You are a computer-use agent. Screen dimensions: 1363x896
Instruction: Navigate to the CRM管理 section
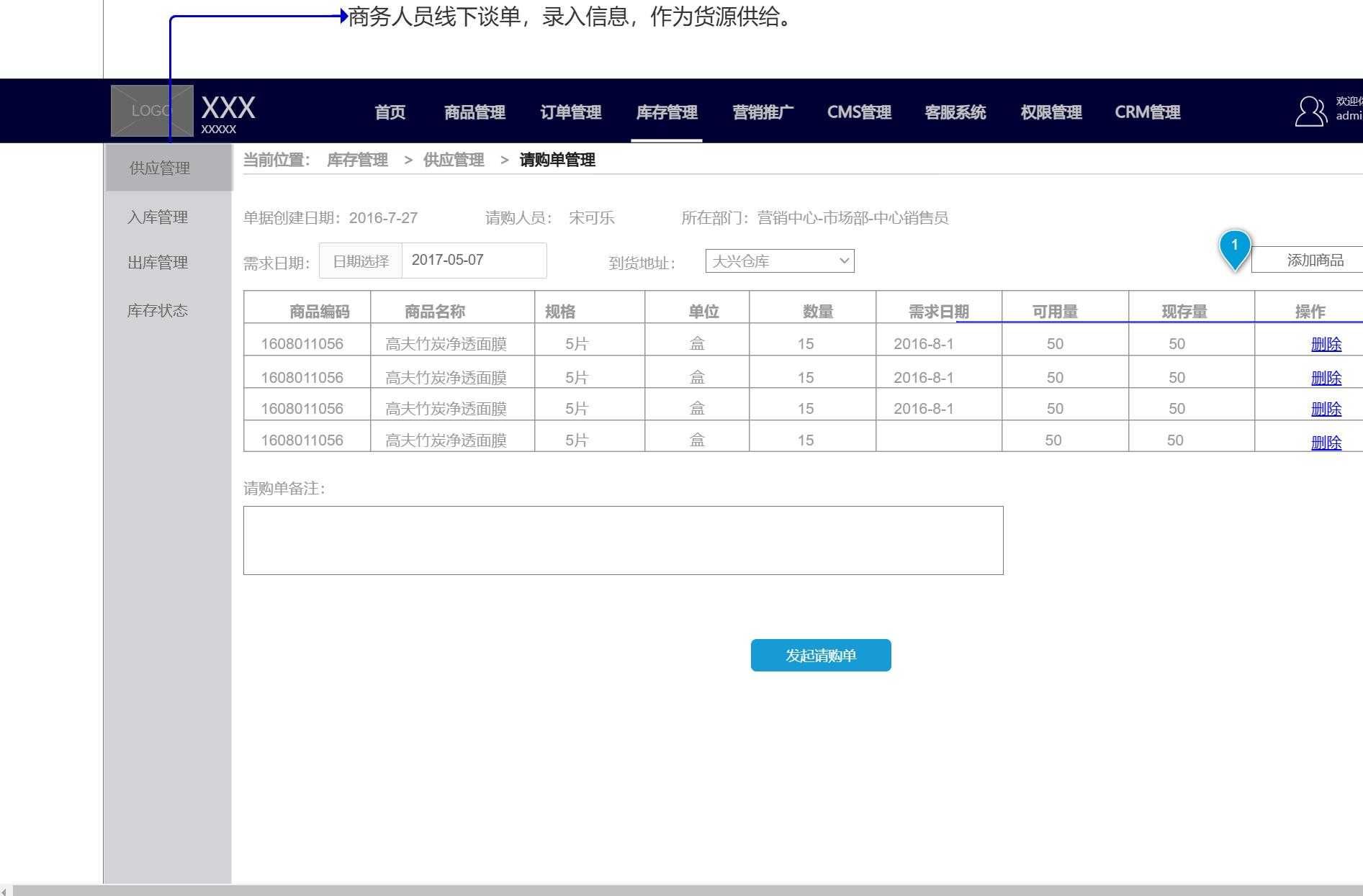pyautogui.click(x=1146, y=112)
